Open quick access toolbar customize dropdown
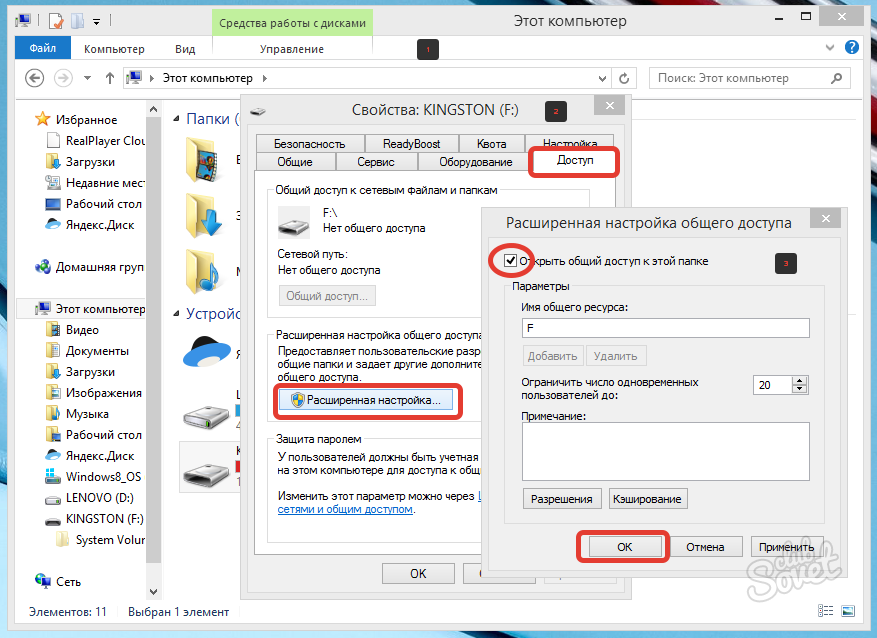 96,22
